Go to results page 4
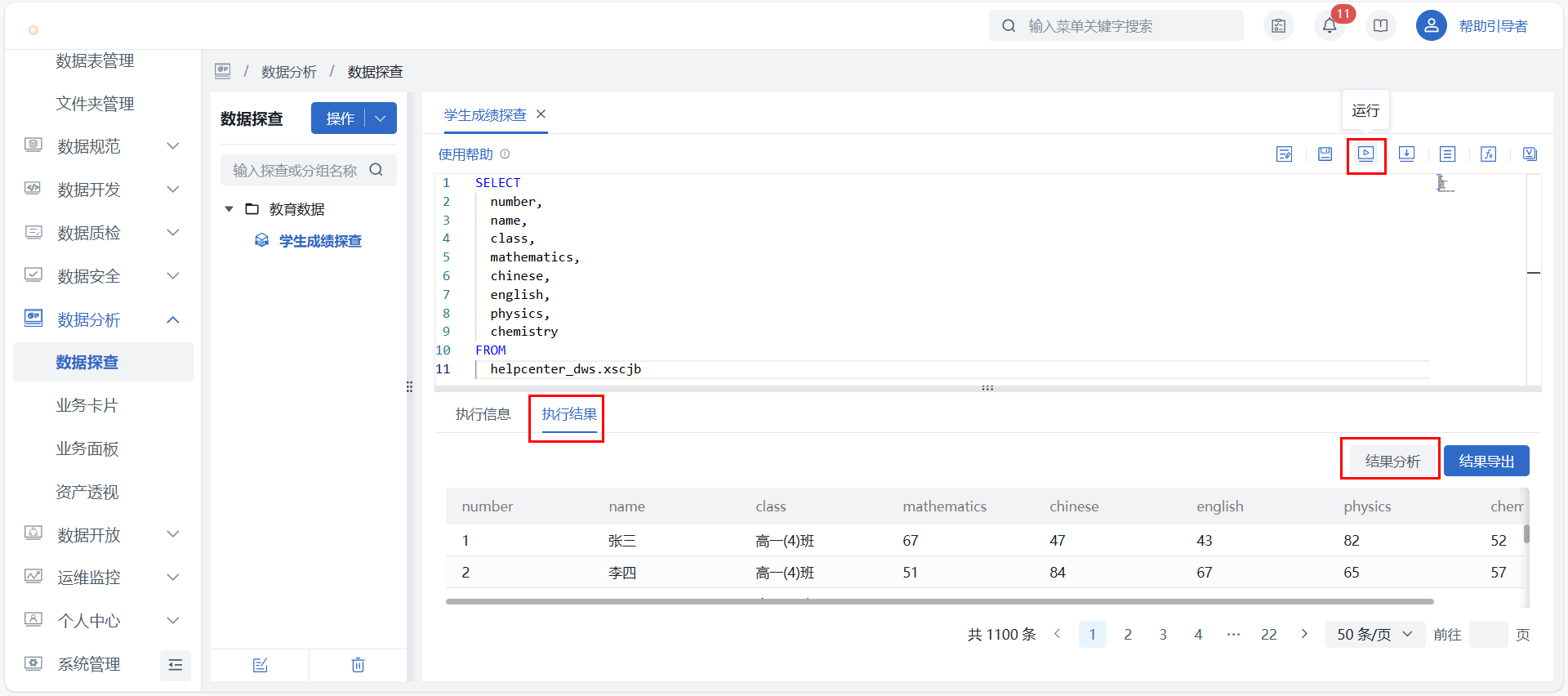This screenshot has height=696, width=1568. pyautogui.click(x=1198, y=634)
